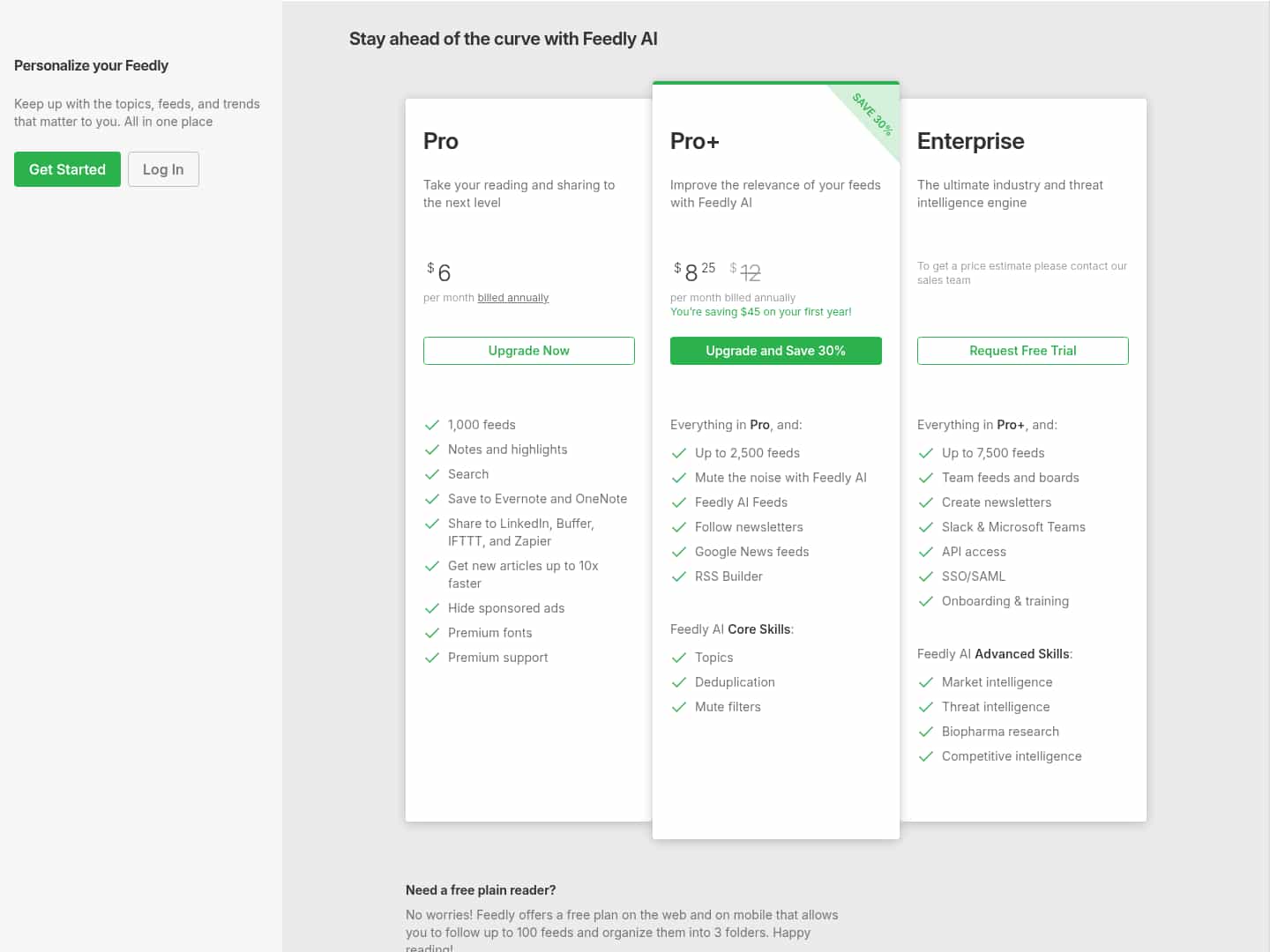
Task: Click the struck-through $12 price
Action: pyautogui.click(x=745, y=271)
